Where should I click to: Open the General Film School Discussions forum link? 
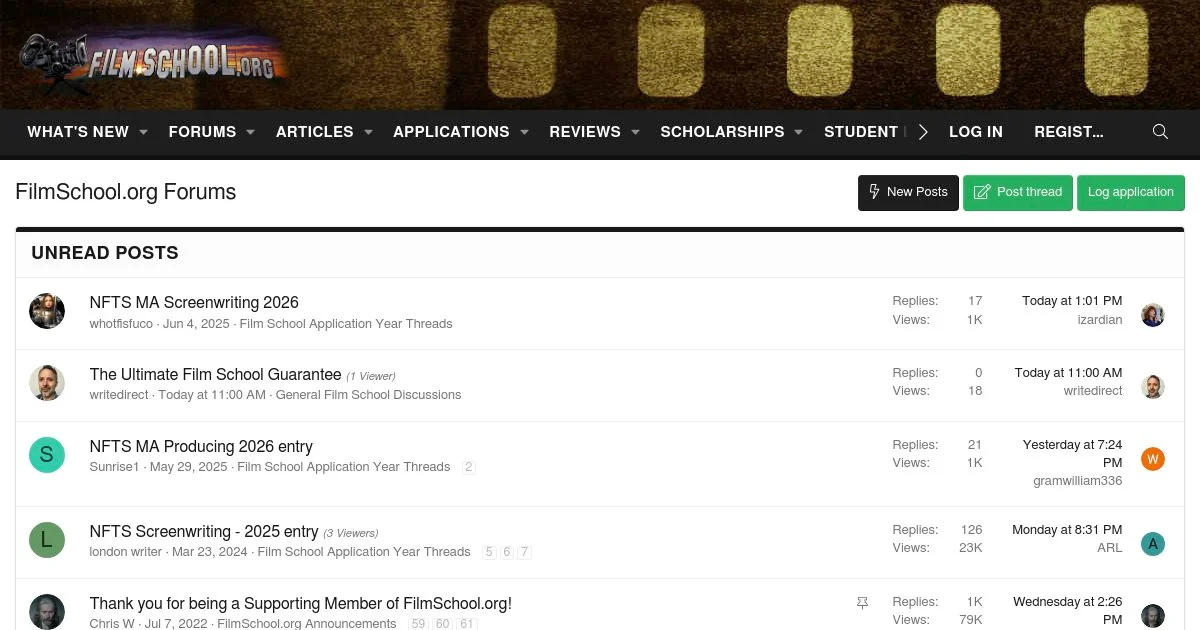coord(368,395)
